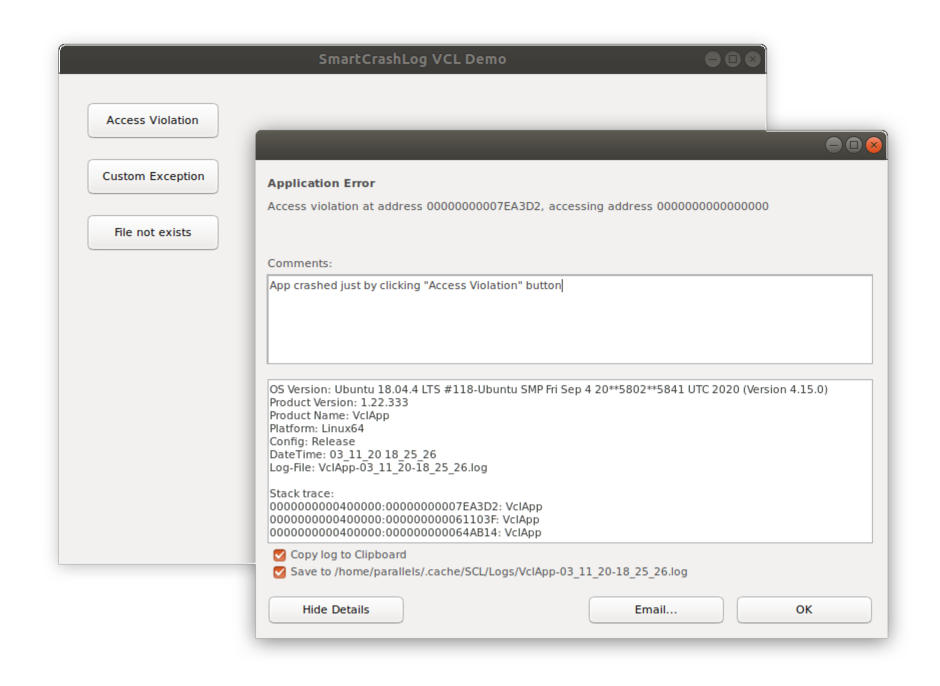Viewport: 940px width, 686px height.
Task: Click the Access Violation button
Action: tap(153, 121)
